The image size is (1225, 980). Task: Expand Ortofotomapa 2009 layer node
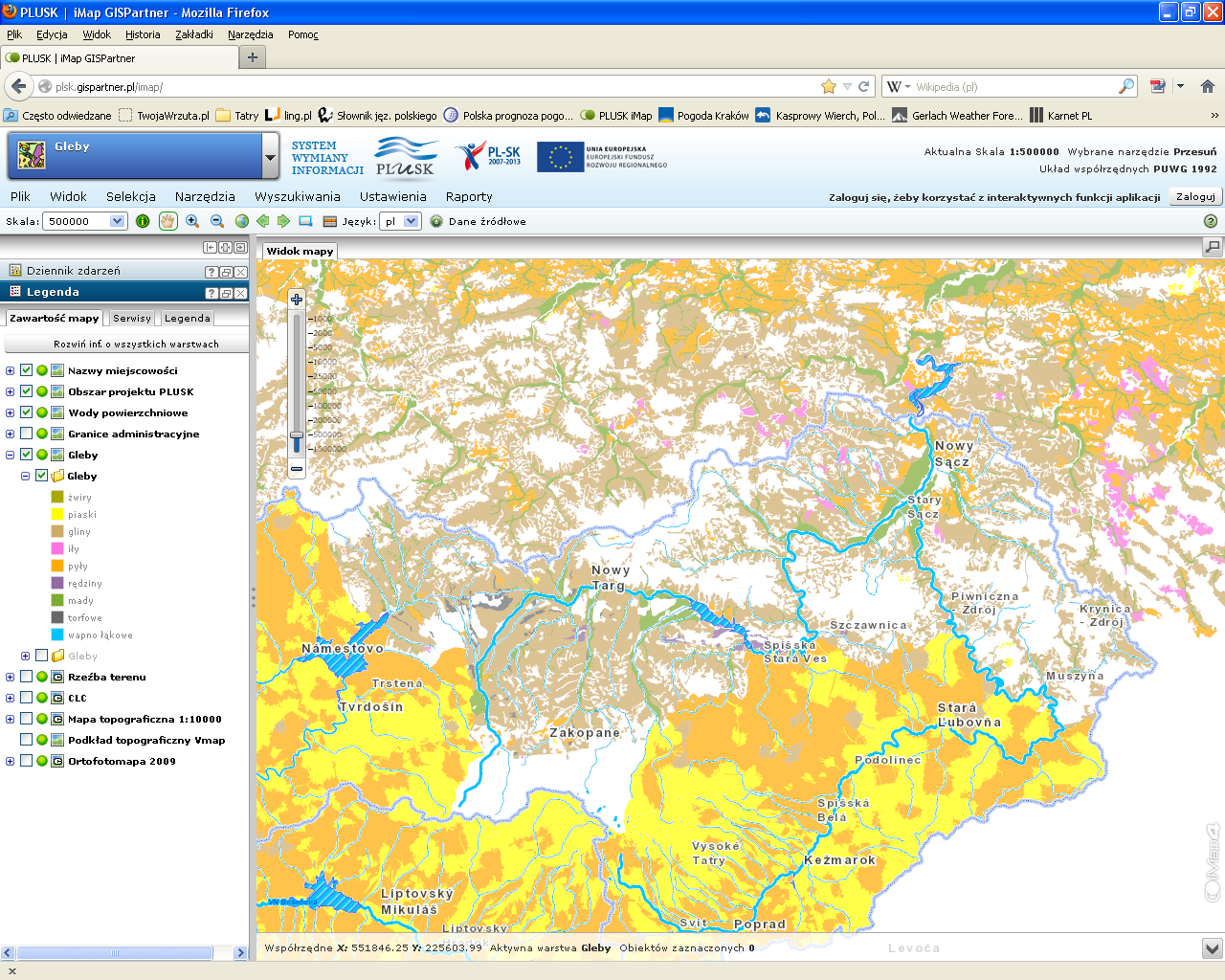(11, 761)
